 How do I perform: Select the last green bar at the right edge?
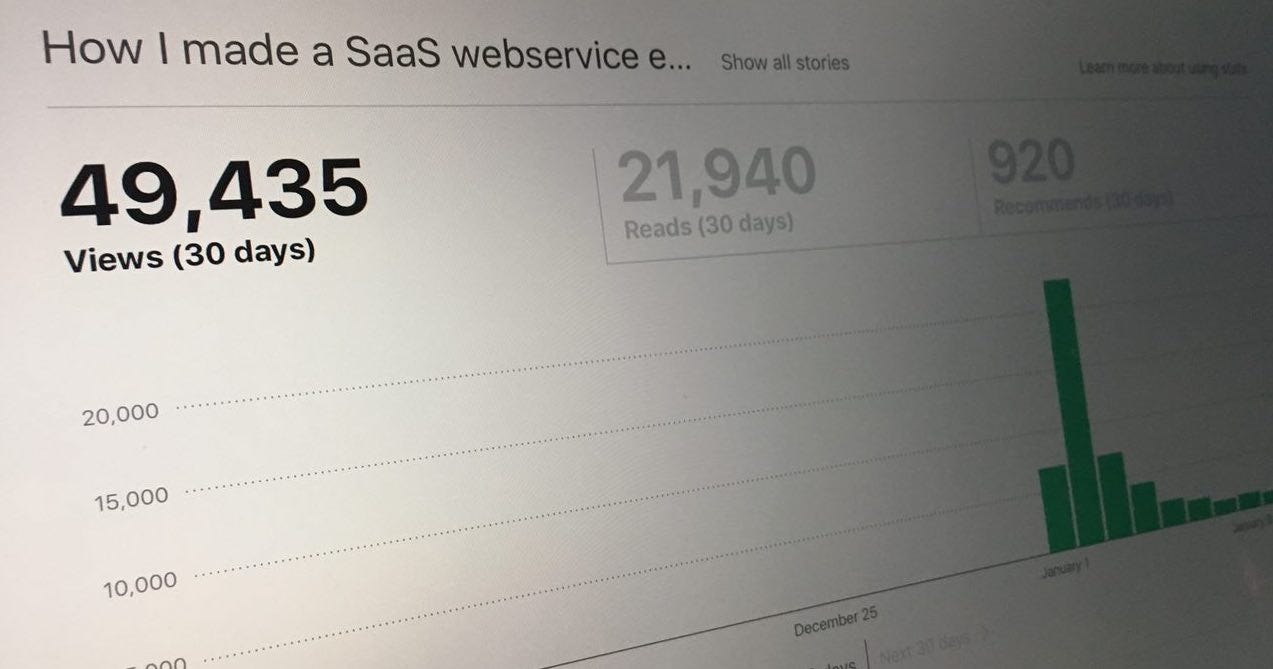[1265, 498]
